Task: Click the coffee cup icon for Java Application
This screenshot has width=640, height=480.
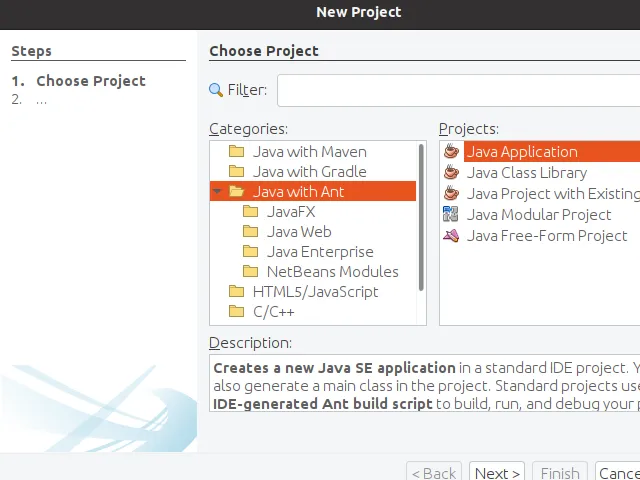Action: coord(451,151)
